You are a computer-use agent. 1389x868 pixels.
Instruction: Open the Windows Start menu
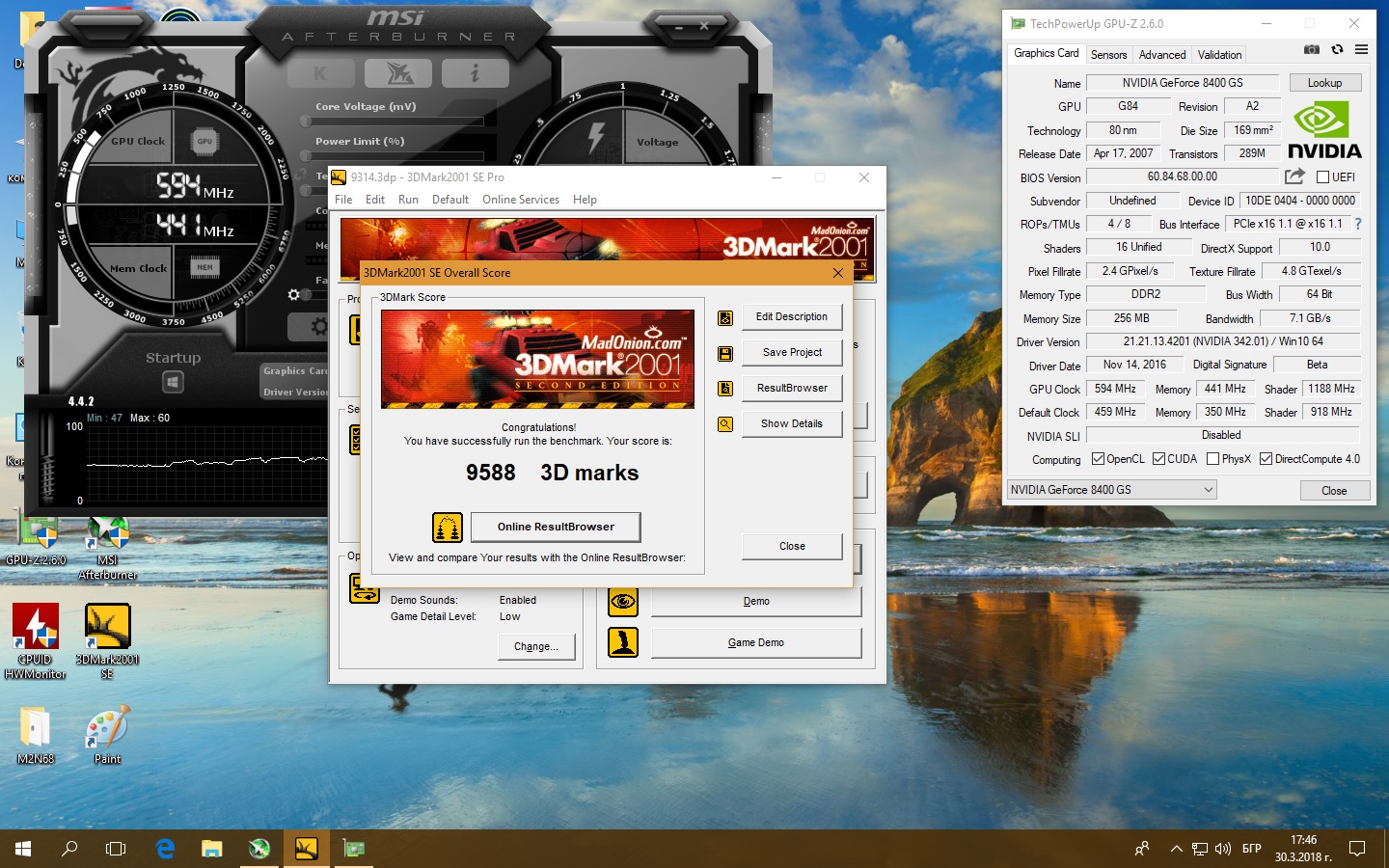click(23, 849)
